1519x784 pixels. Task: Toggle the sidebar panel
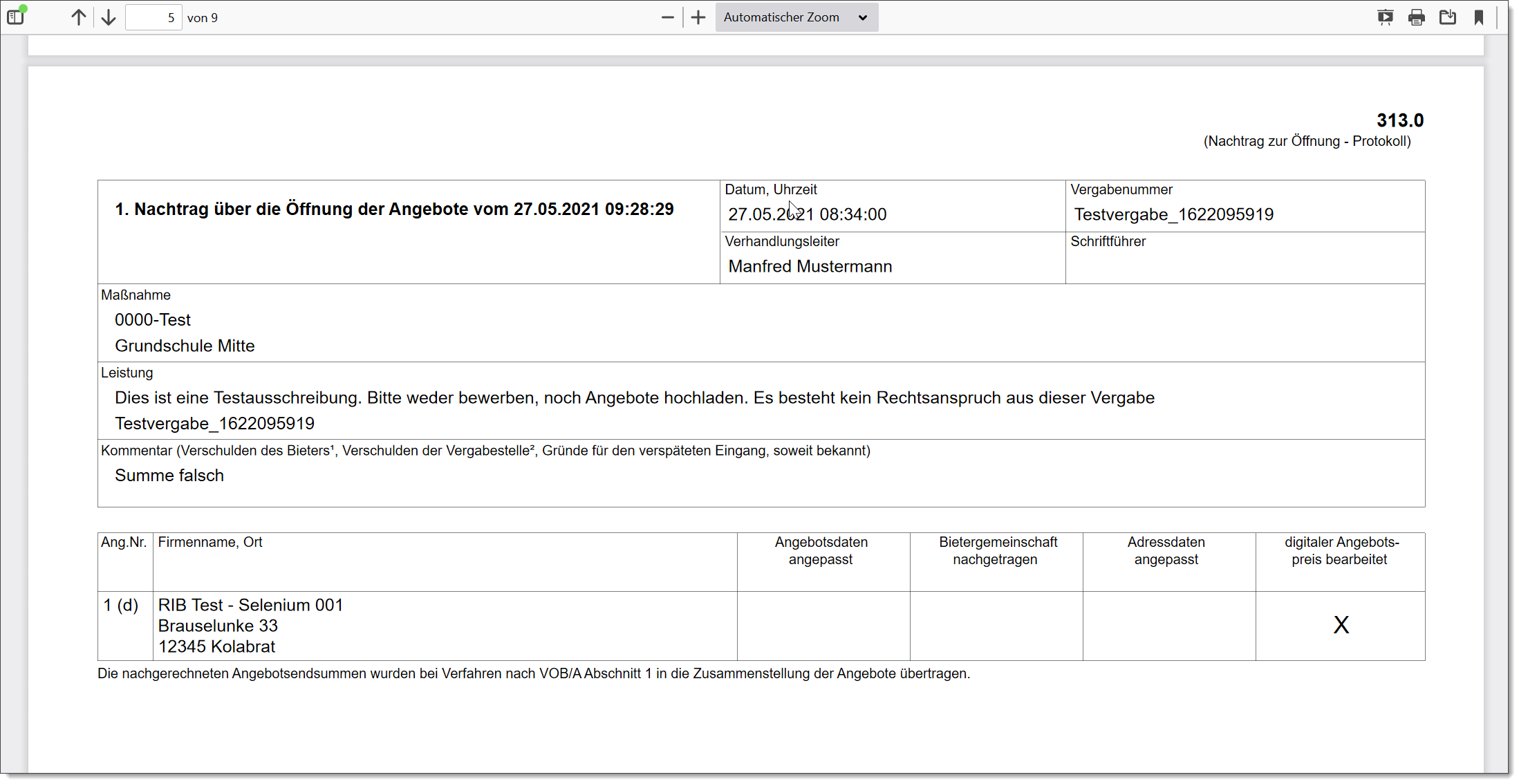tap(15, 17)
